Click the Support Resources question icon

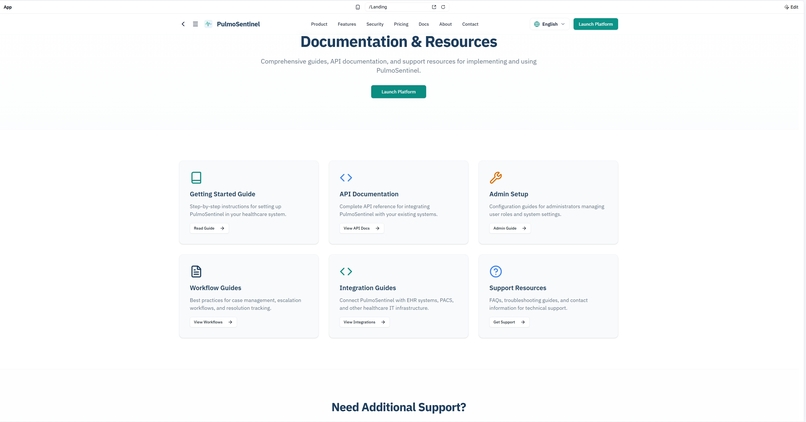(x=496, y=271)
